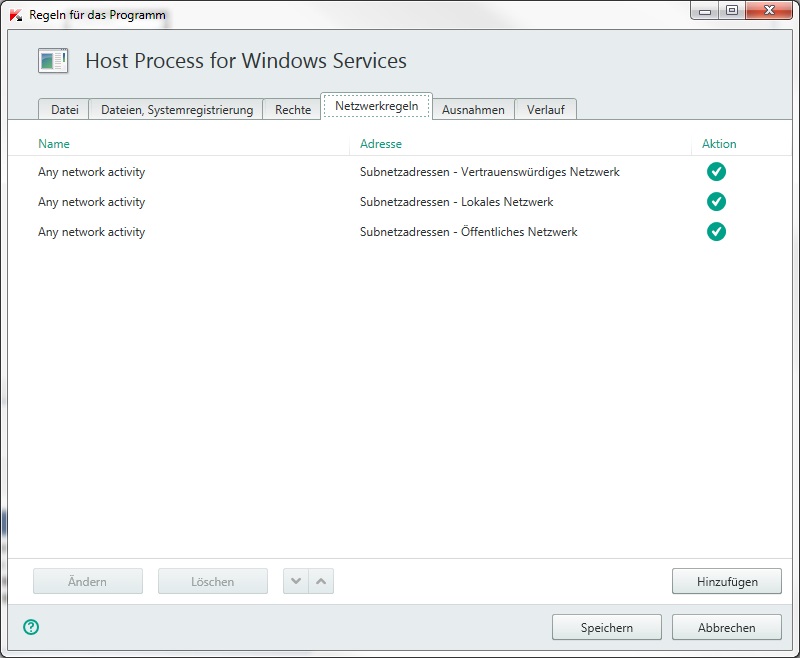Click 'Subnetzadressen - Öffentliches Netzwerk' address

tap(468, 232)
